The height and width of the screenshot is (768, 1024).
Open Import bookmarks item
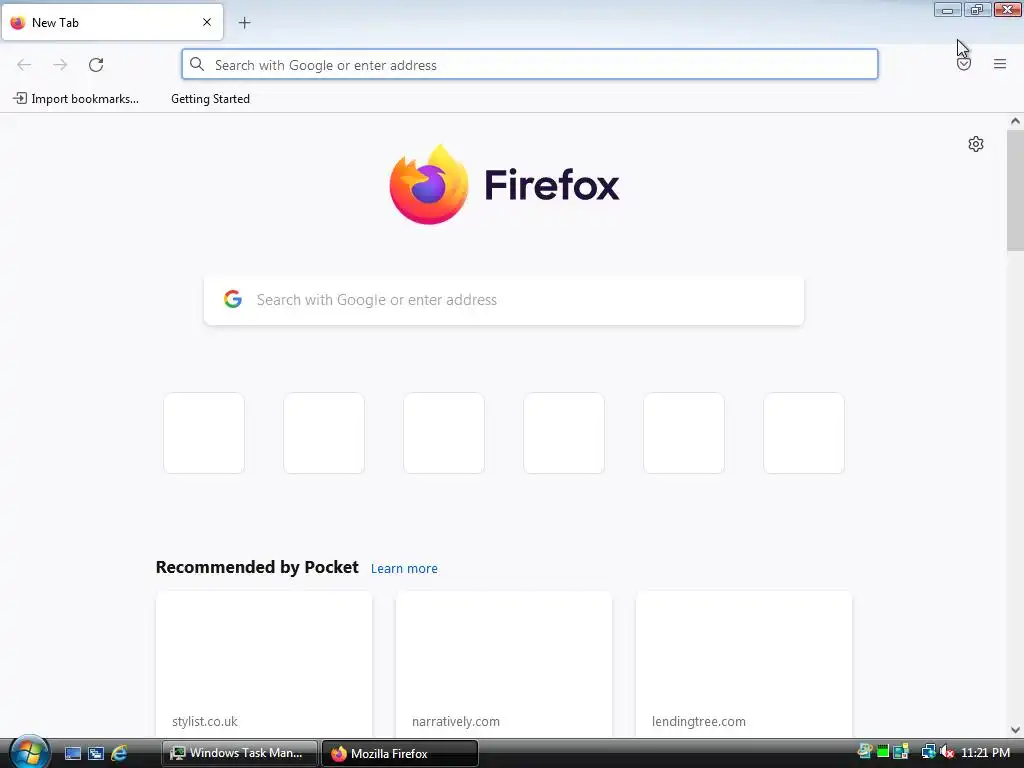[76, 99]
